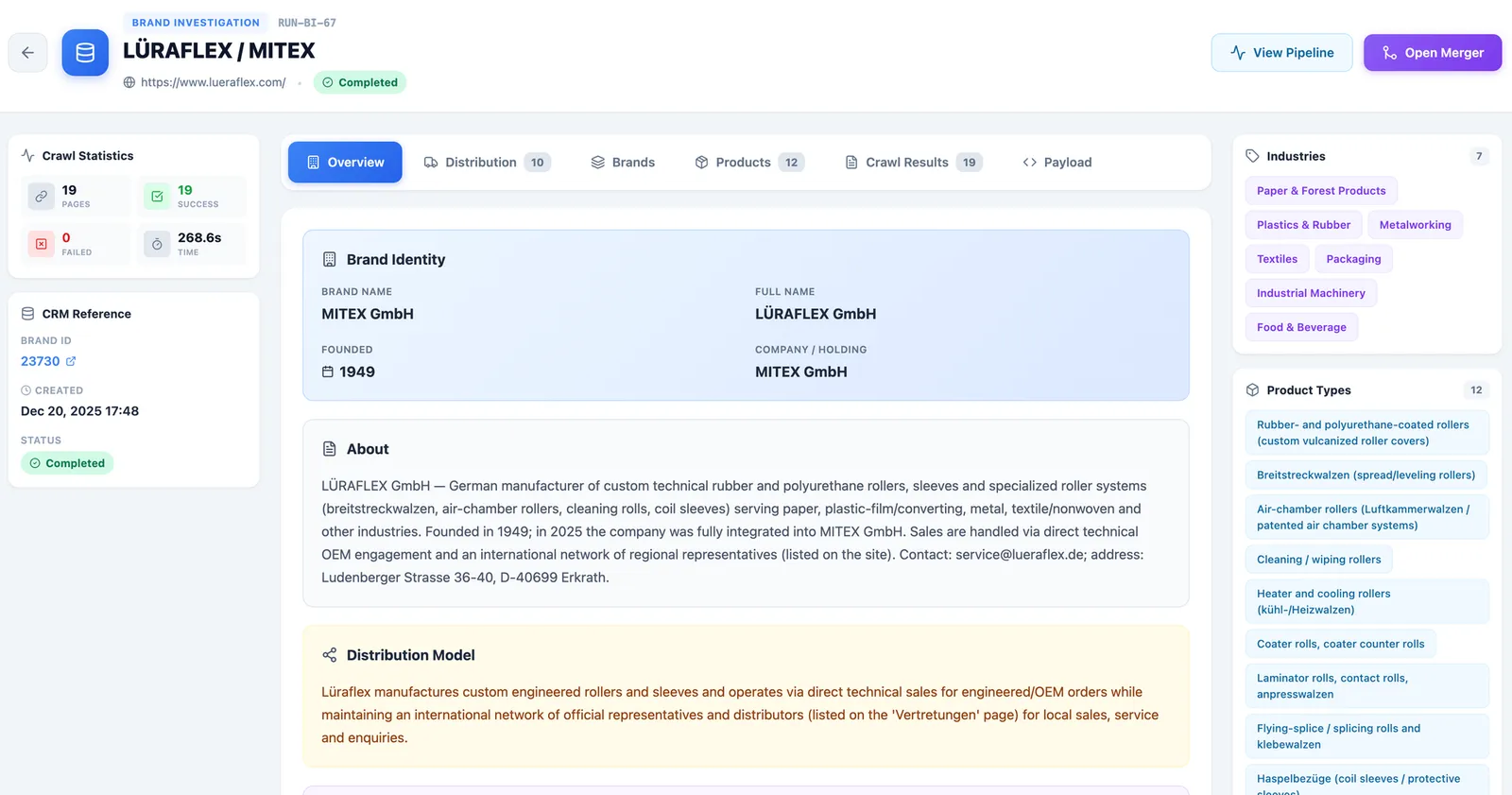The width and height of the screenshot is (1512, 795).
Task: Click the Open Merger button
Action: tap(1433, 53)
